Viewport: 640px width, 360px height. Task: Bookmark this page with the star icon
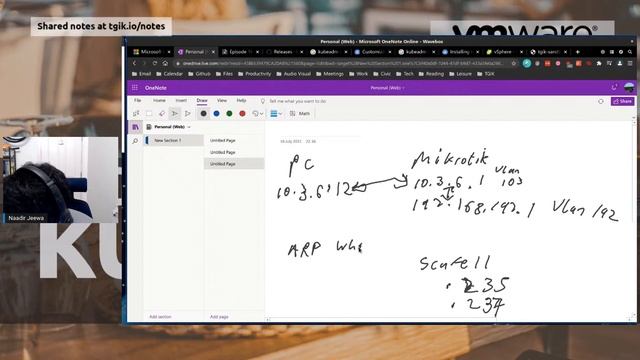pyautogui.click(x=514, y=63)
